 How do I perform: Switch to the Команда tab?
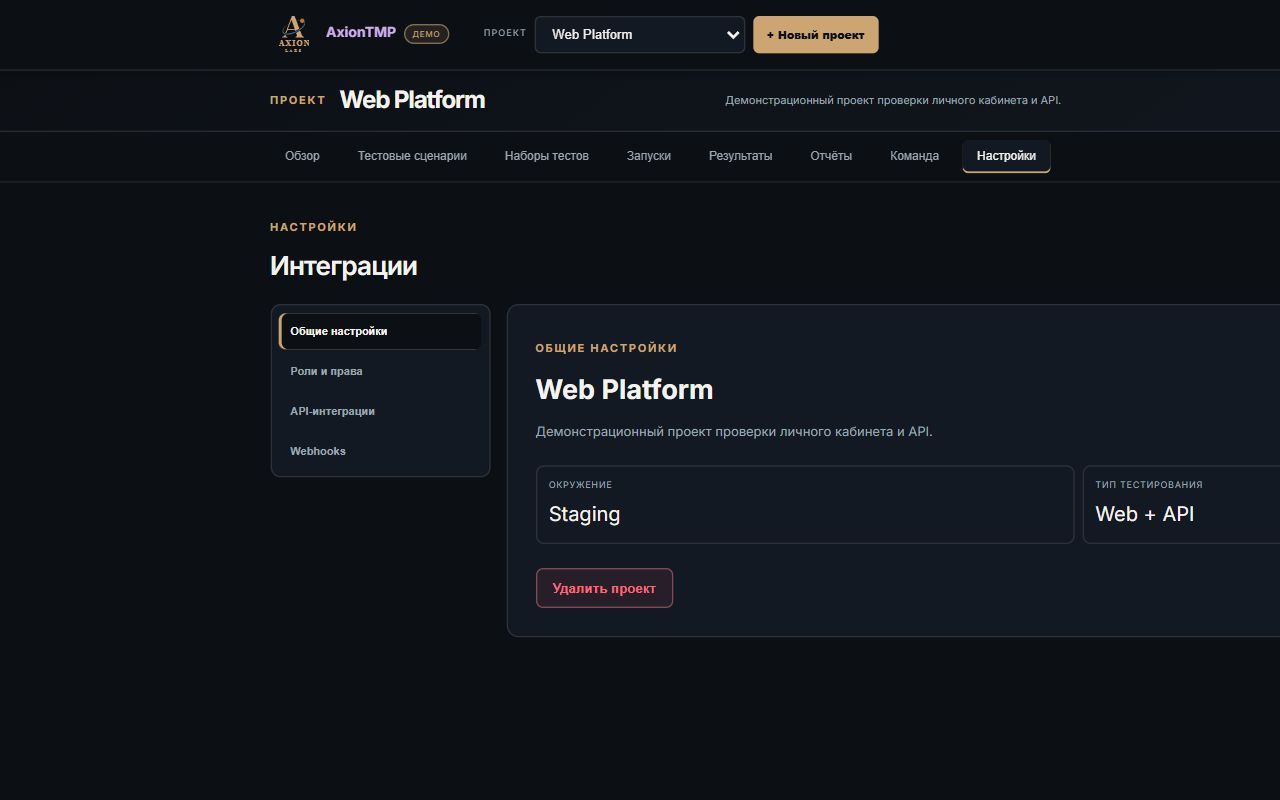[915, 156]
